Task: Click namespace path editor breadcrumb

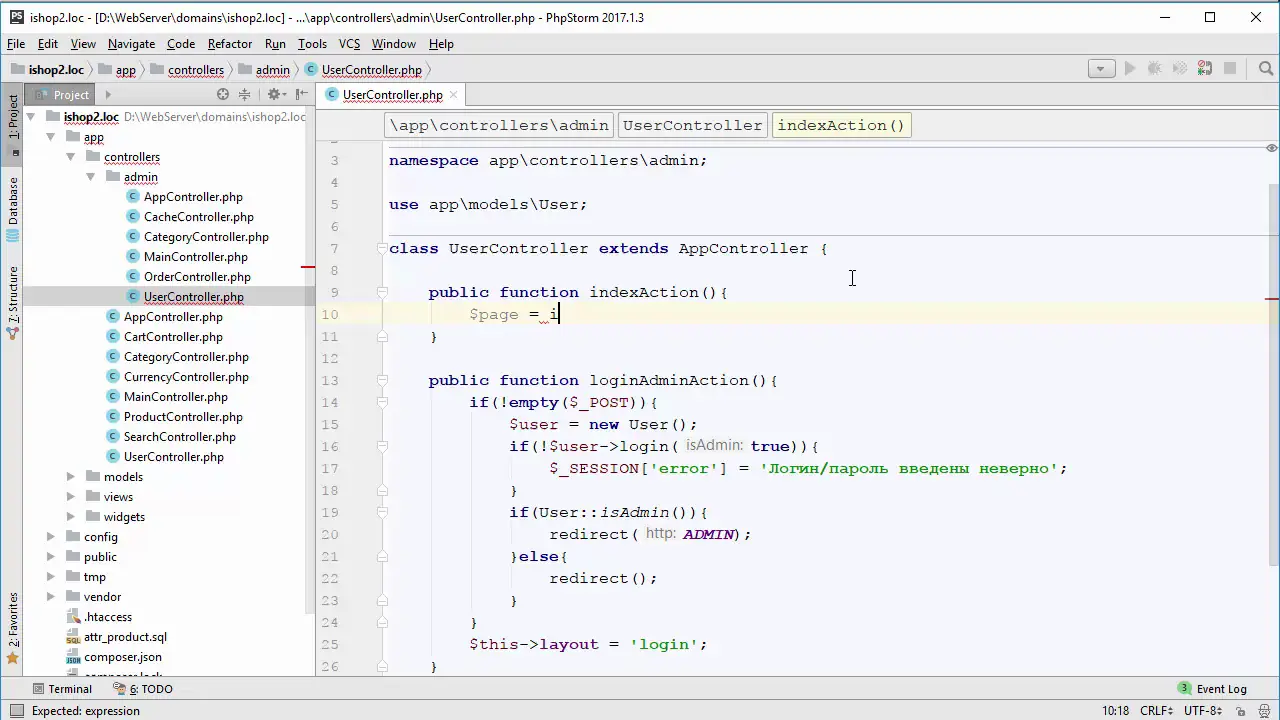Action: [499, 125]
